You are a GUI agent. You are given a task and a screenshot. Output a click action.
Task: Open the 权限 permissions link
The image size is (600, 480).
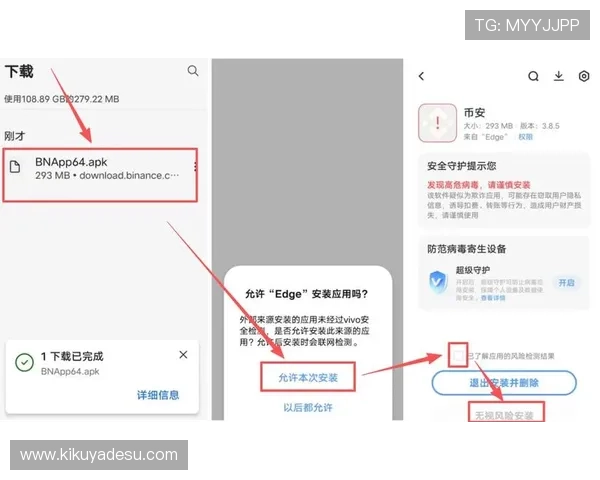(525, 137)
